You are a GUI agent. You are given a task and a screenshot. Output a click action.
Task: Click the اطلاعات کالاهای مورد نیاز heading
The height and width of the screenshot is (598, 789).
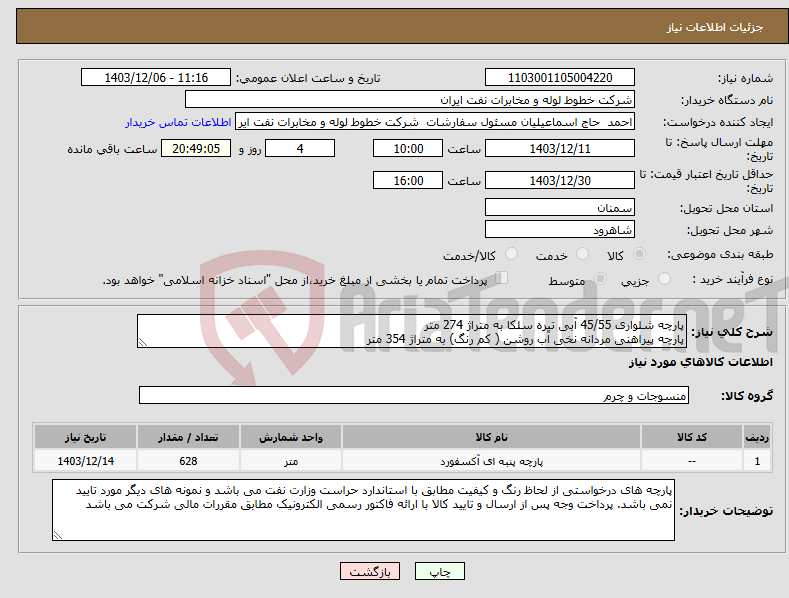700,362
